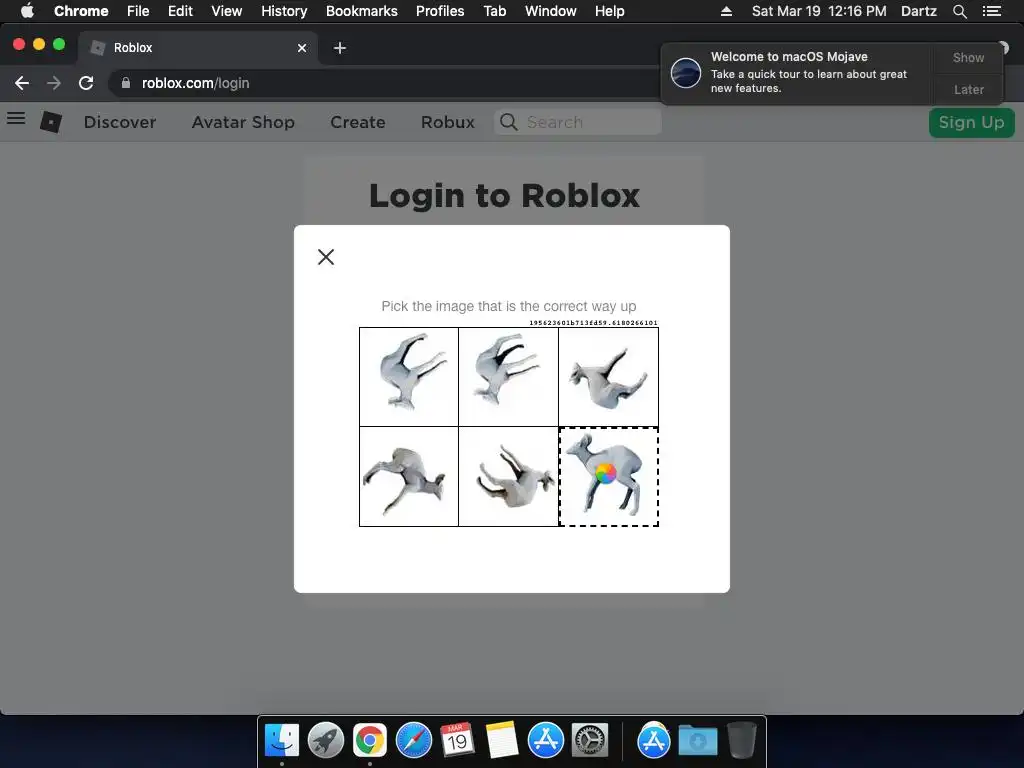
Task: Open the left App Store icon in dock
Action: [545, 741]
